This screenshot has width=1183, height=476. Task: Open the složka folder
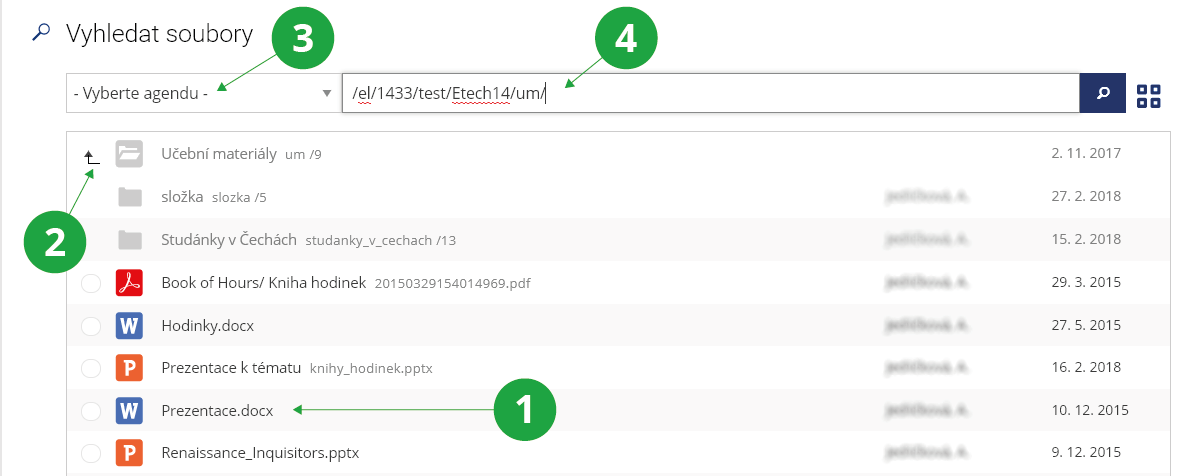pos(183,197)
